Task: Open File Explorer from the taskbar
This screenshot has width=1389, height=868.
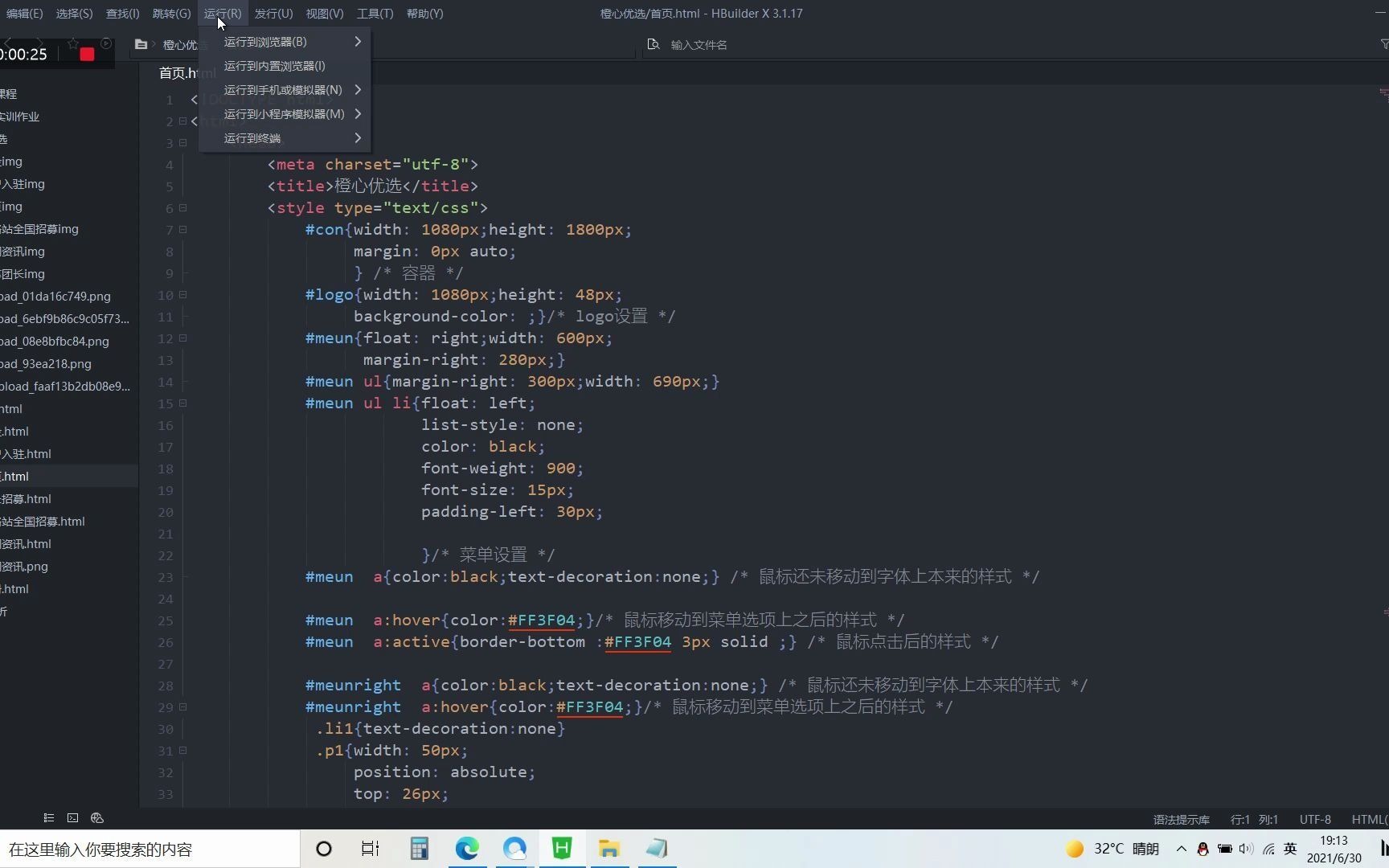Action: tap(609, 849)
